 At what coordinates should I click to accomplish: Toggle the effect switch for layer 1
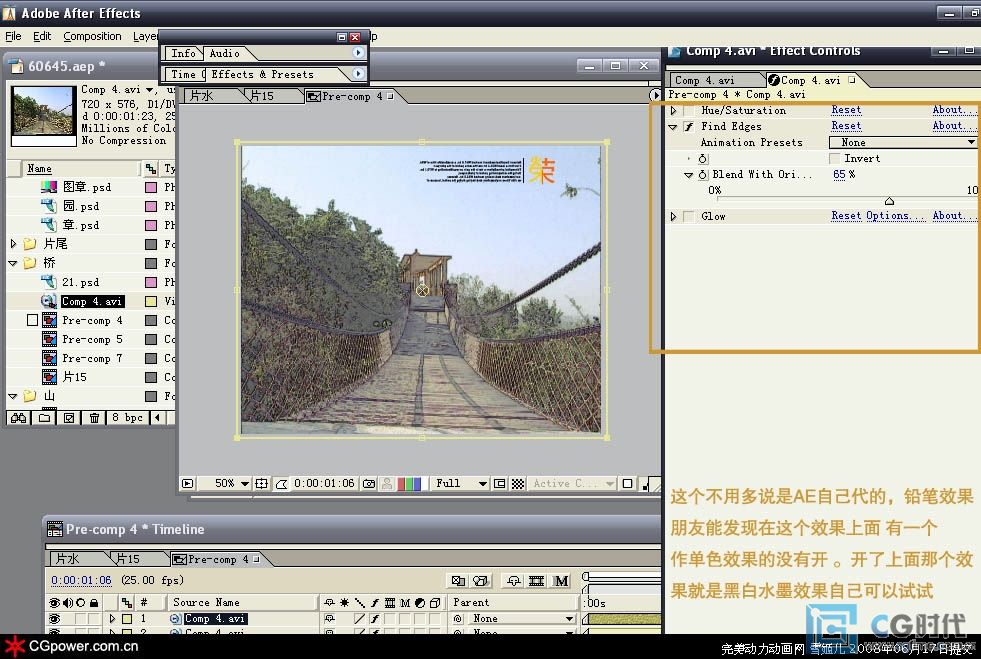(x=374, y=618)
